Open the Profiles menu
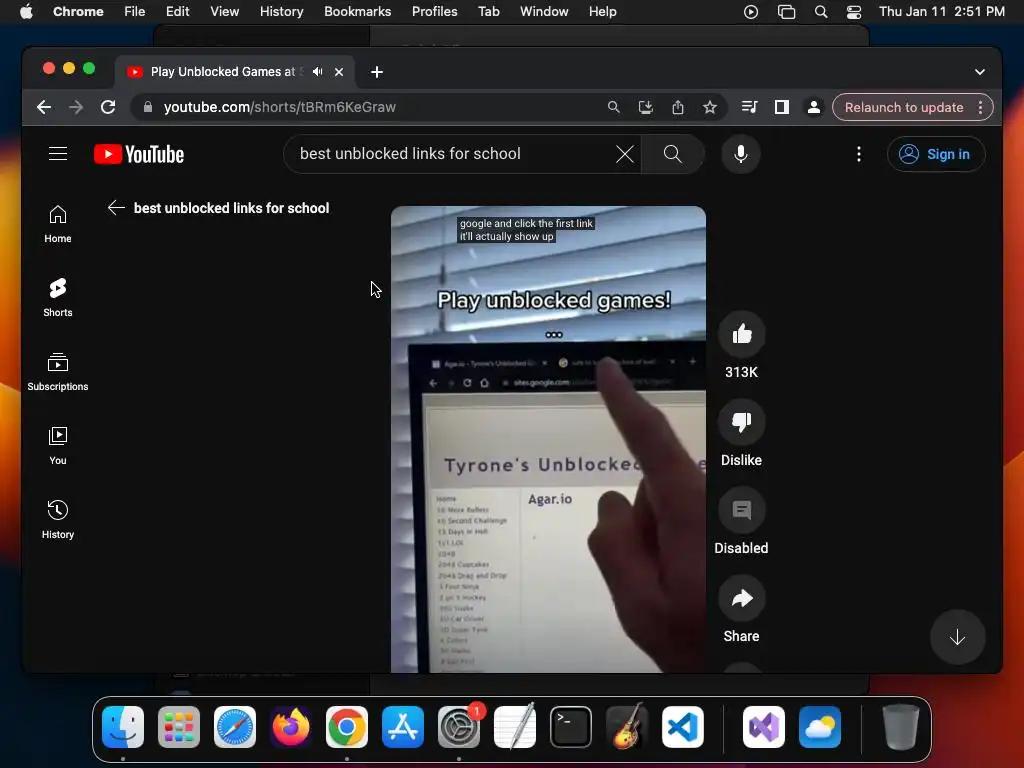The image size is (1024, 768). click(434, 12)
